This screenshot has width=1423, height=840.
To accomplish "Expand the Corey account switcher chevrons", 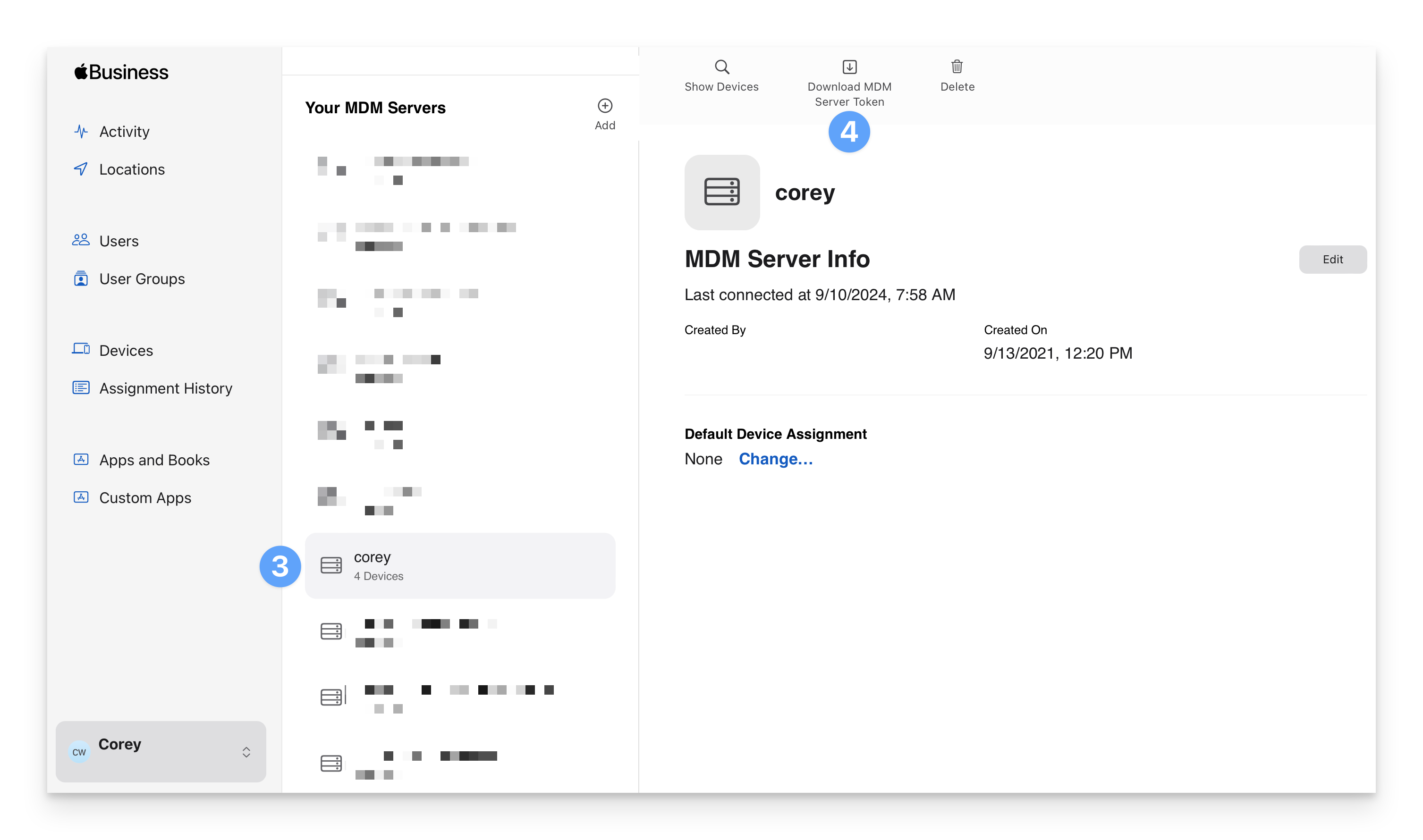I will coord(246,752).
